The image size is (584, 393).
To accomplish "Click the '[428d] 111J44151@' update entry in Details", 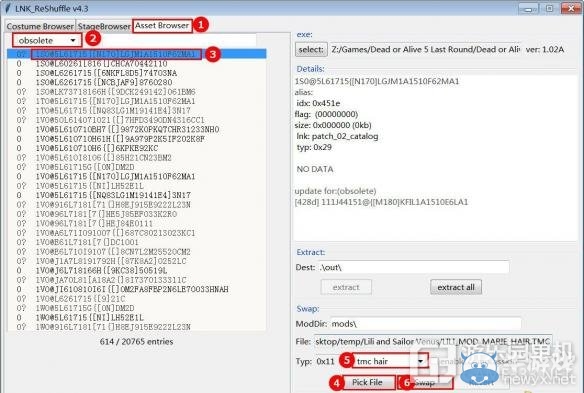I will coord(381,202).
